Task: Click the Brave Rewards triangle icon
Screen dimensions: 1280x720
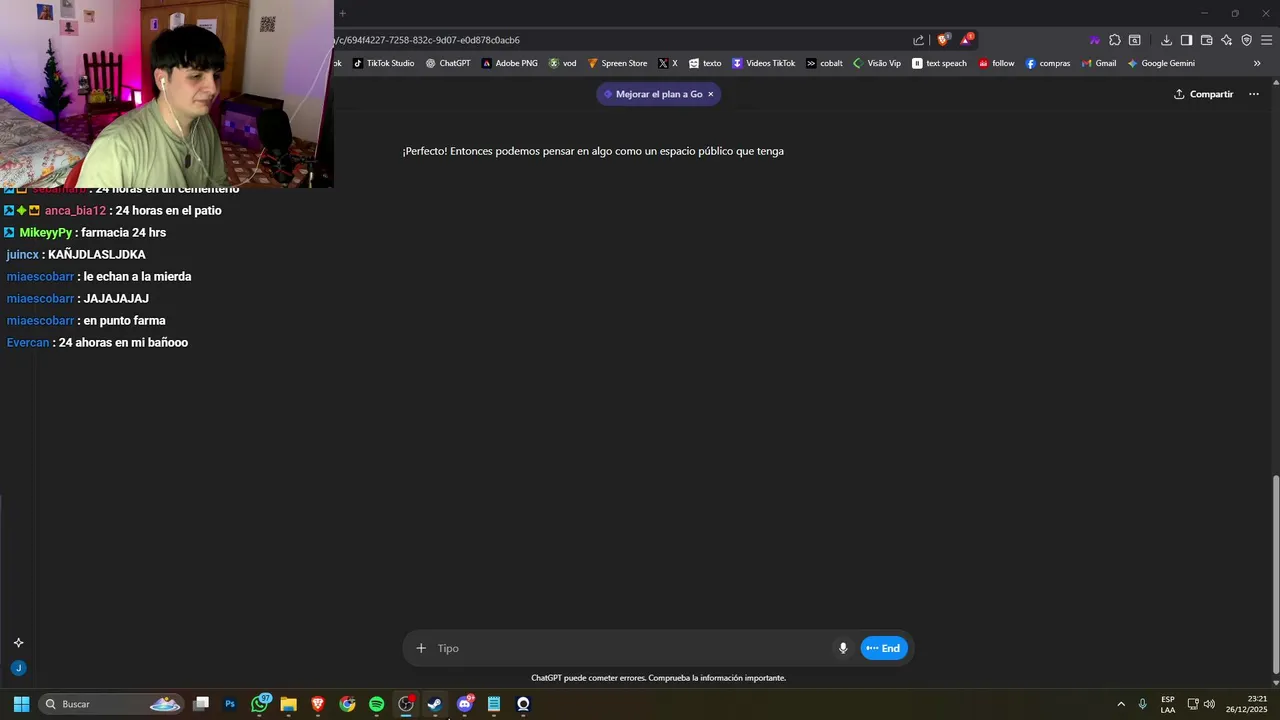Action: [966, 40]
